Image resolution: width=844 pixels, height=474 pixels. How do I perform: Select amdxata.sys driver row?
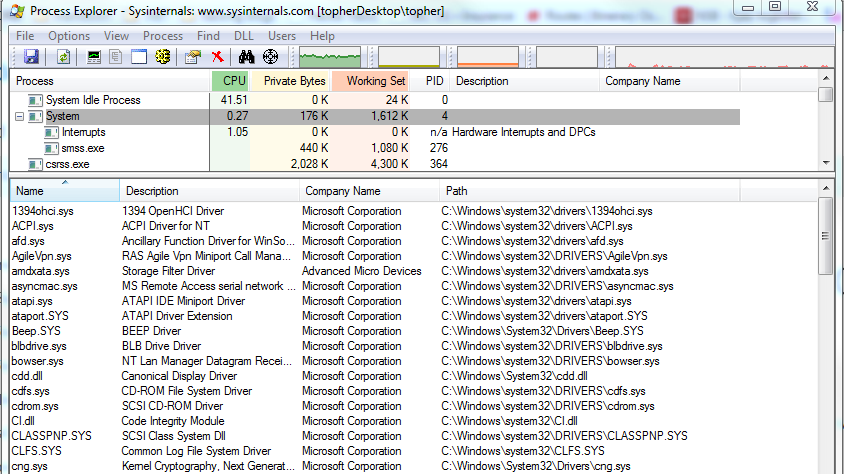[375, 271]
